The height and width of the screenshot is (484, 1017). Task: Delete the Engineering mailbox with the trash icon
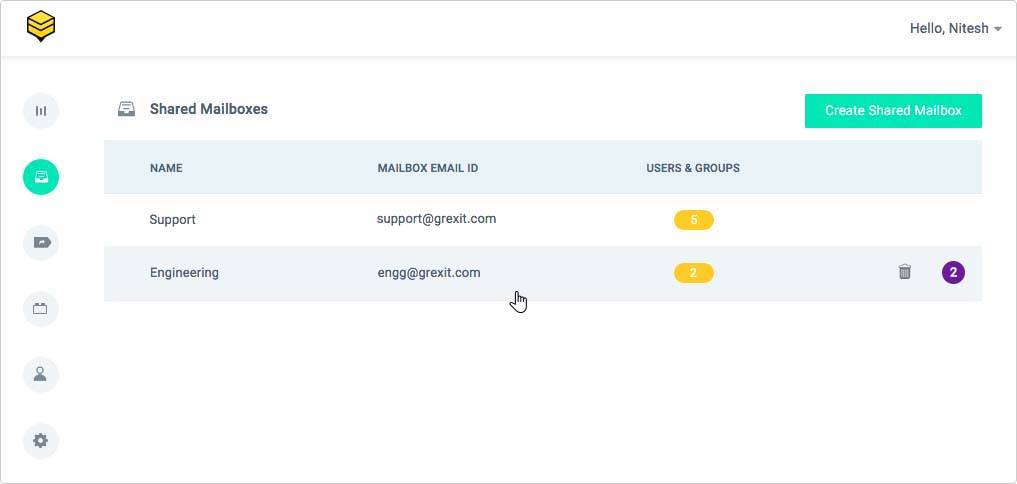(x=905, y=272)
